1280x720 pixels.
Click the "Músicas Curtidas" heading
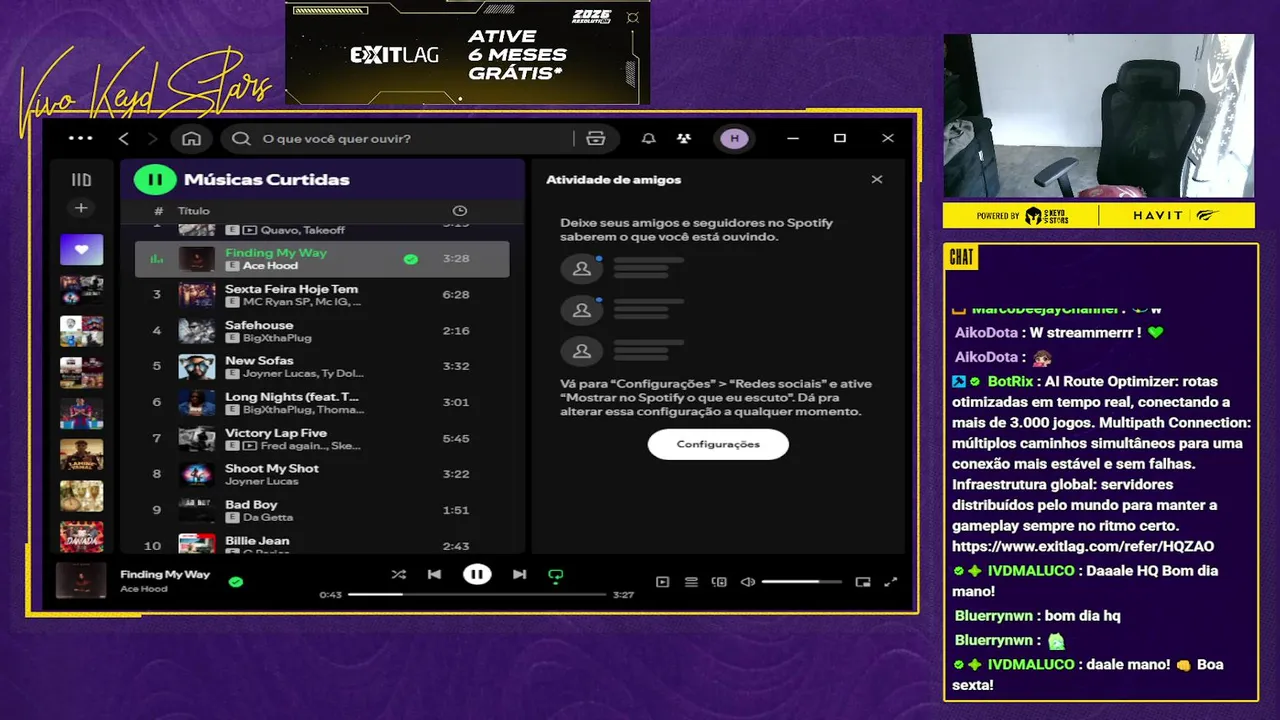click(x=266, y=180)
